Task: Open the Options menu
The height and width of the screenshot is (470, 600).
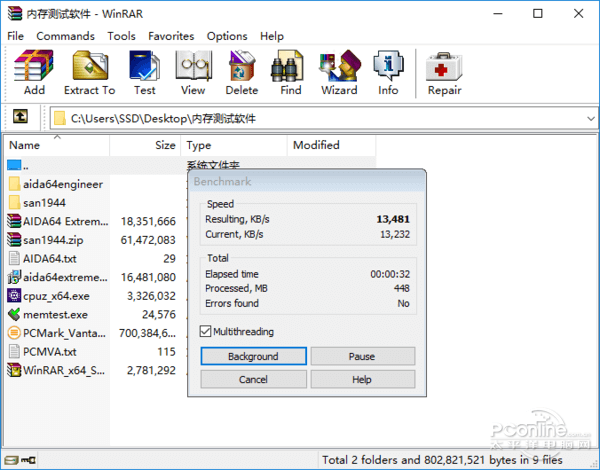Action: coord(227,36)
